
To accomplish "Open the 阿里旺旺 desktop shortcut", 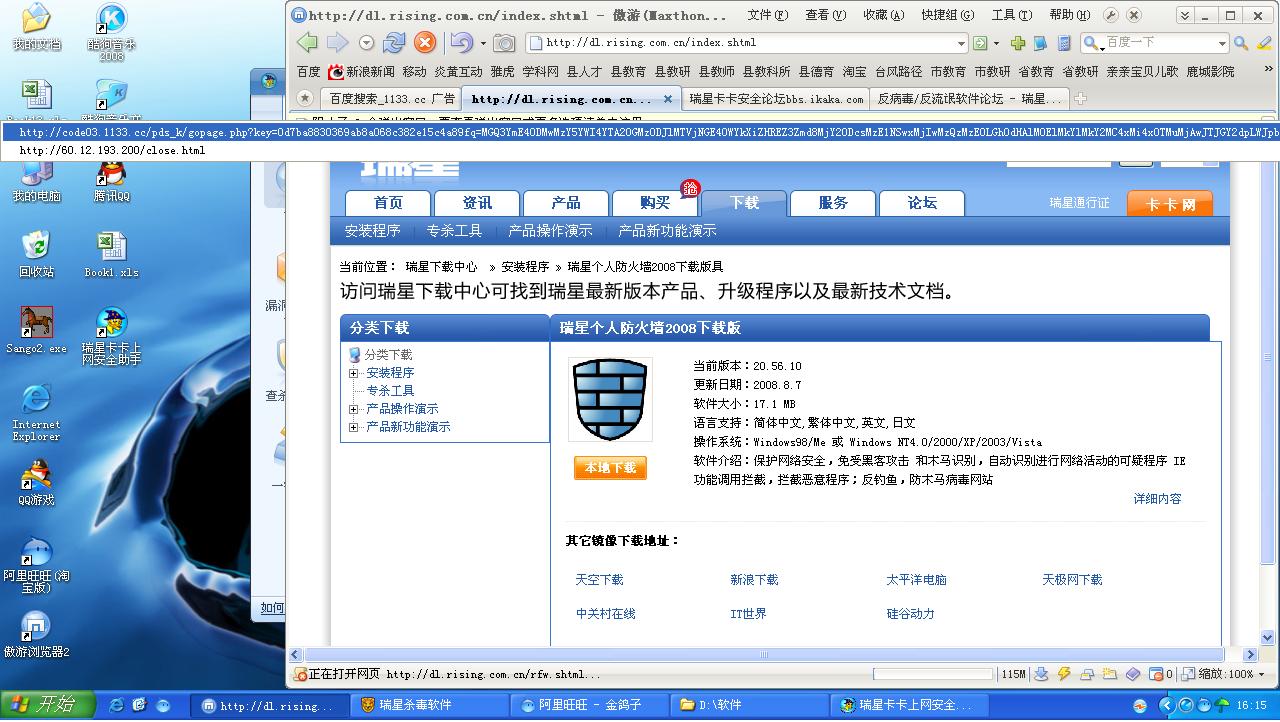I will (36, 565).
